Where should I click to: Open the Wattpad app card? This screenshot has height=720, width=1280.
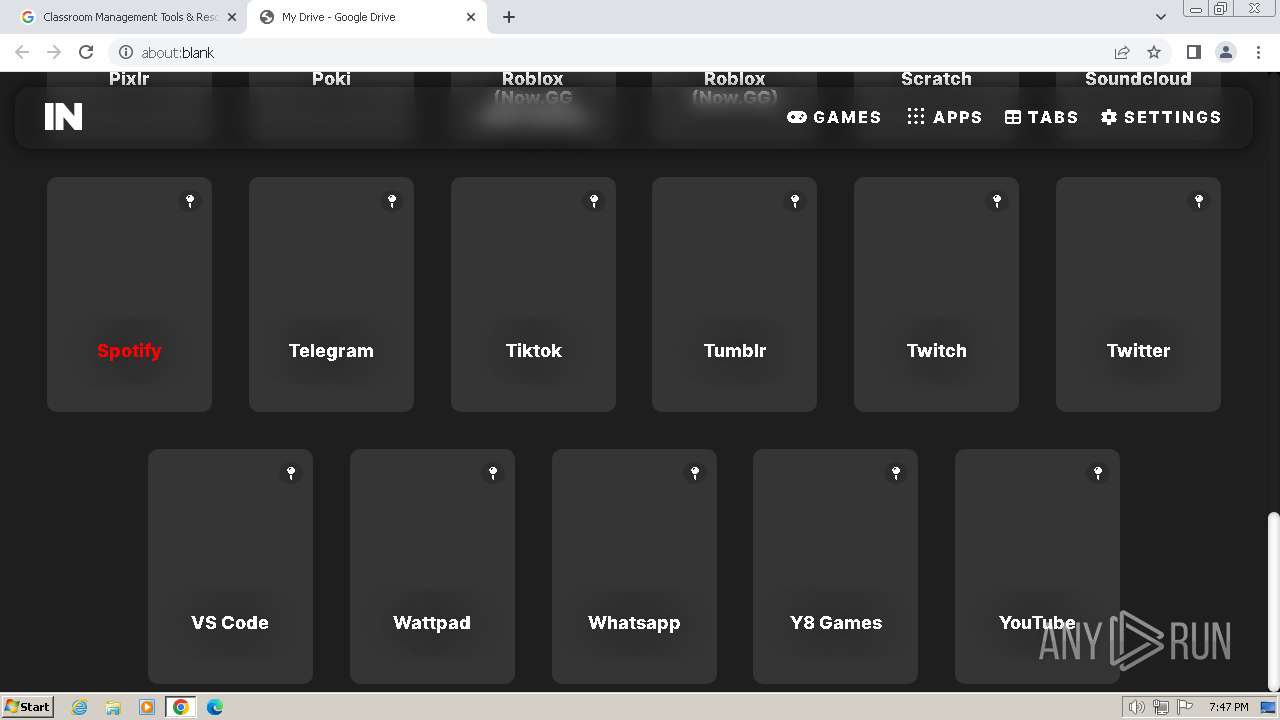[x=432, y=566]
